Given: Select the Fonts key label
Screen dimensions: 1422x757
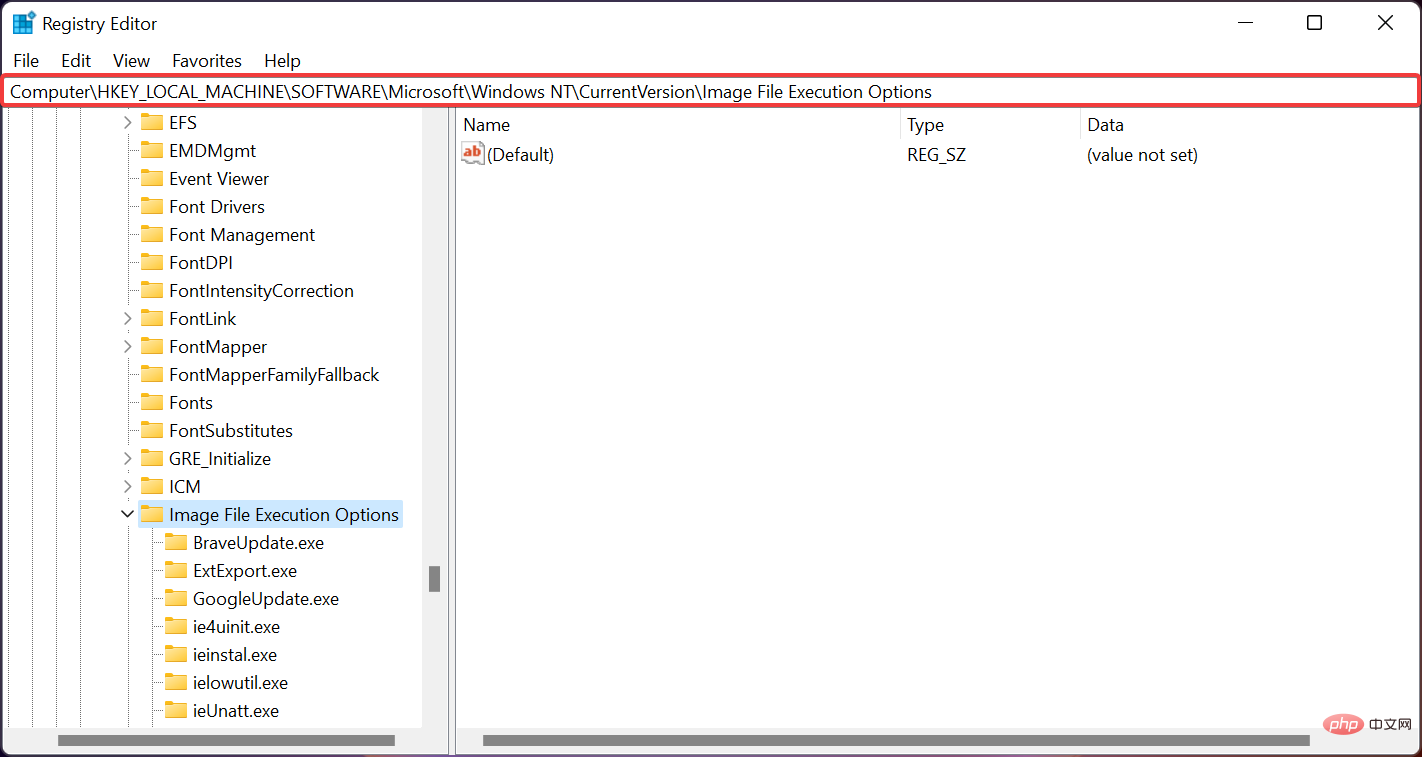Looking at the screenshot, I should tap(191, 403).
